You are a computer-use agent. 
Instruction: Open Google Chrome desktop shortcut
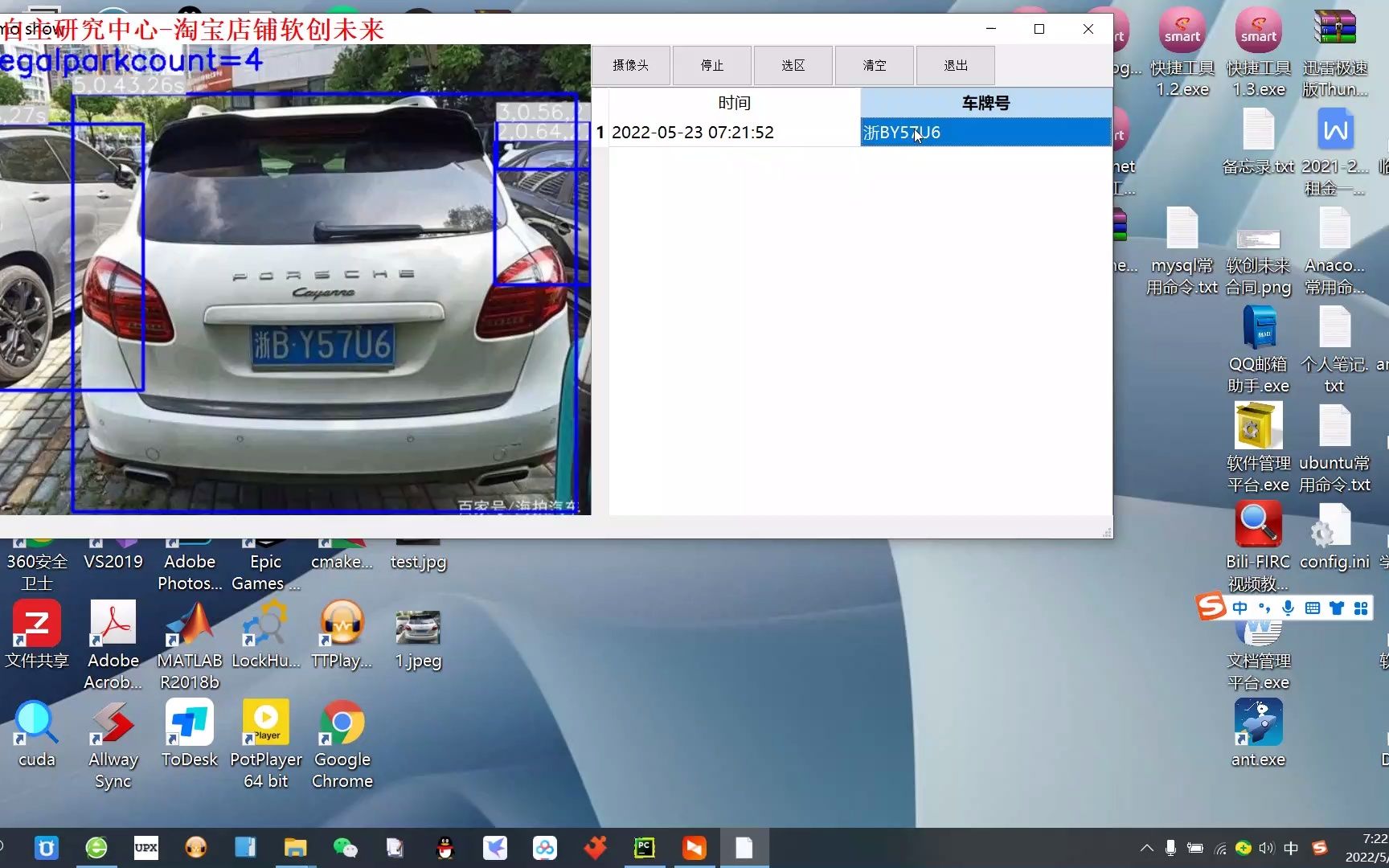point(342,744)
